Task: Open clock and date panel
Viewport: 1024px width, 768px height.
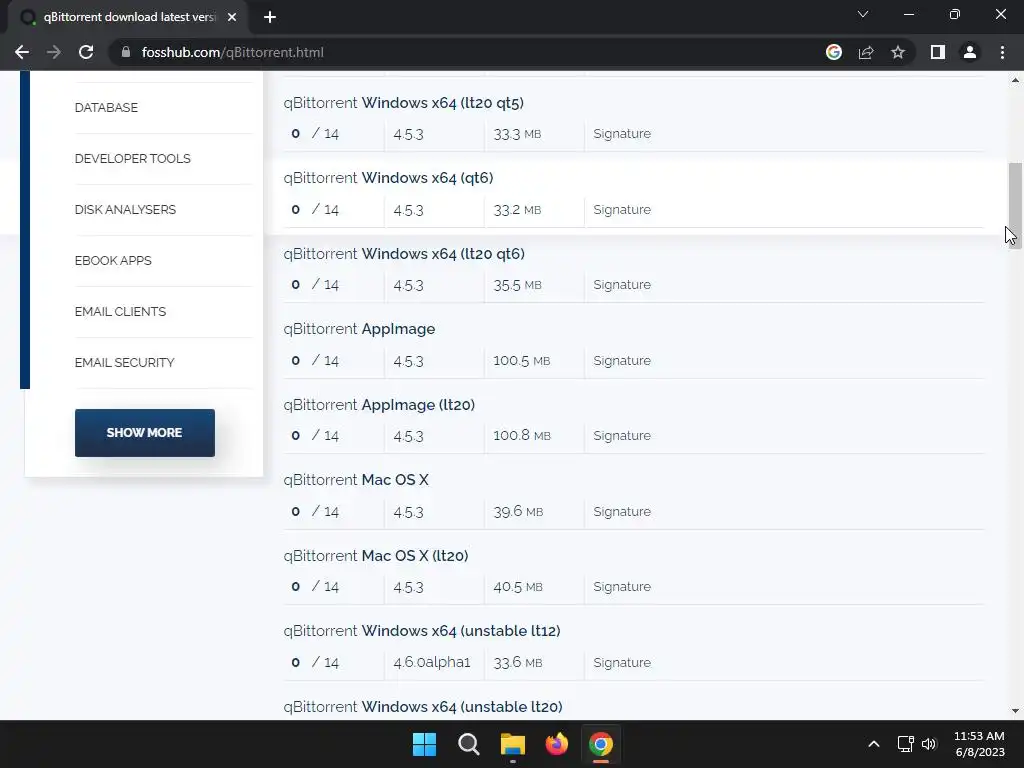Action: 980,744
